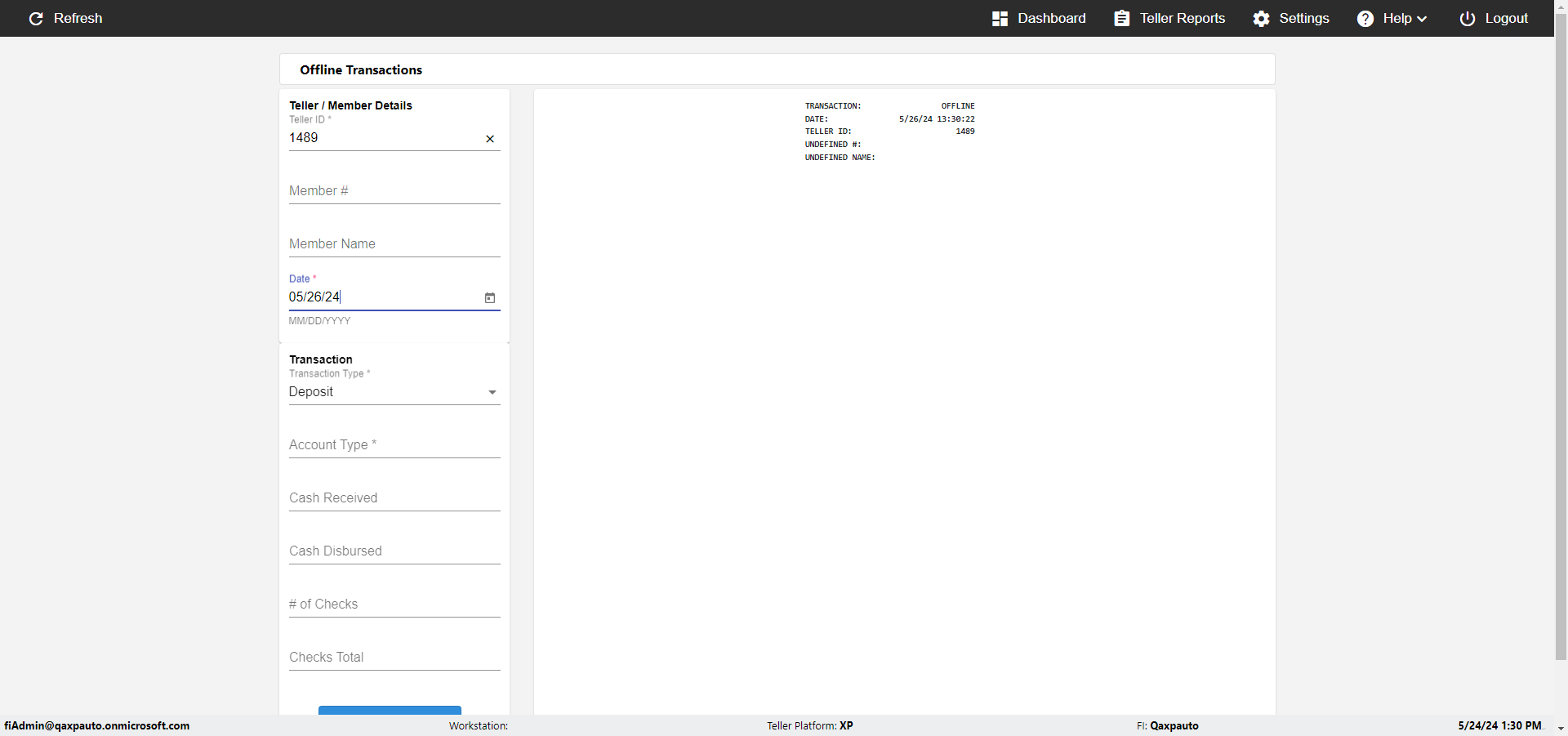The height and width of the screenshot is (736, 1568).
Task: Click the Teller Reports clipboard icon
Action: click(x=1122, y=18)
